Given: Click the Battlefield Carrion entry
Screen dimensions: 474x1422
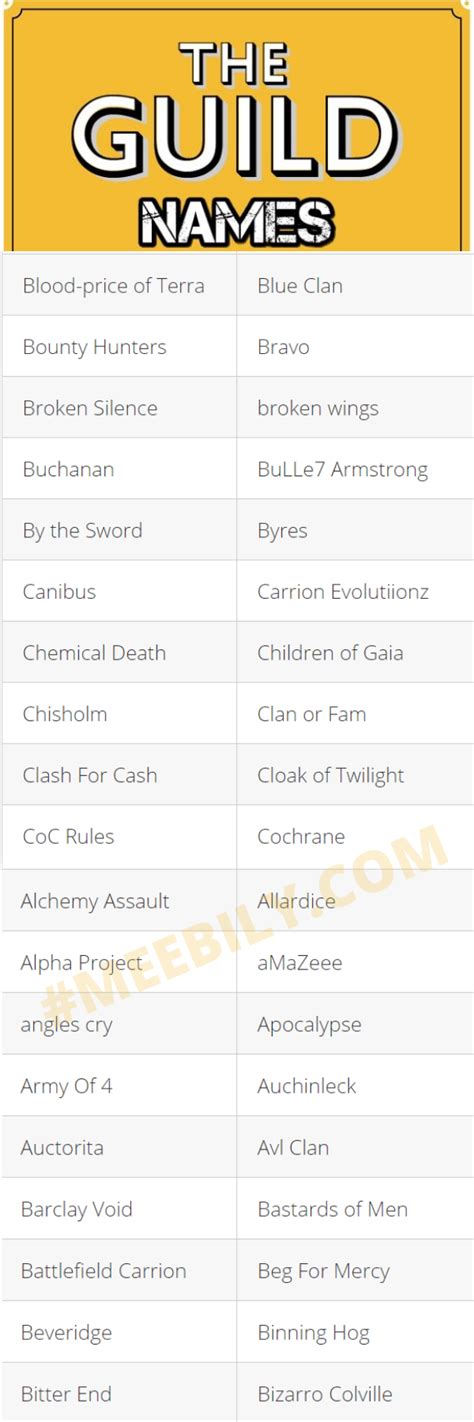Looking at the screenshot, I should click(x=119, y=1270).
